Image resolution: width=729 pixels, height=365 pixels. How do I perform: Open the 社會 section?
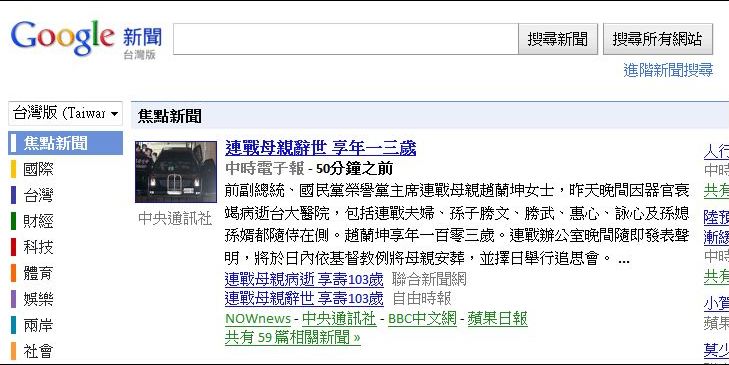(x=38, y=351)
